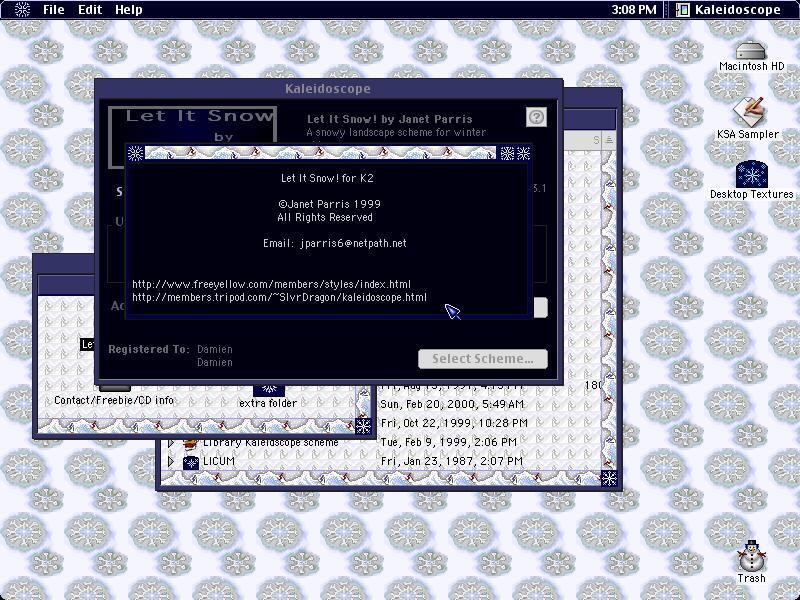Click the Kaleidoscope window title bar
The image size is (800, 600).
tap(328, 89)
